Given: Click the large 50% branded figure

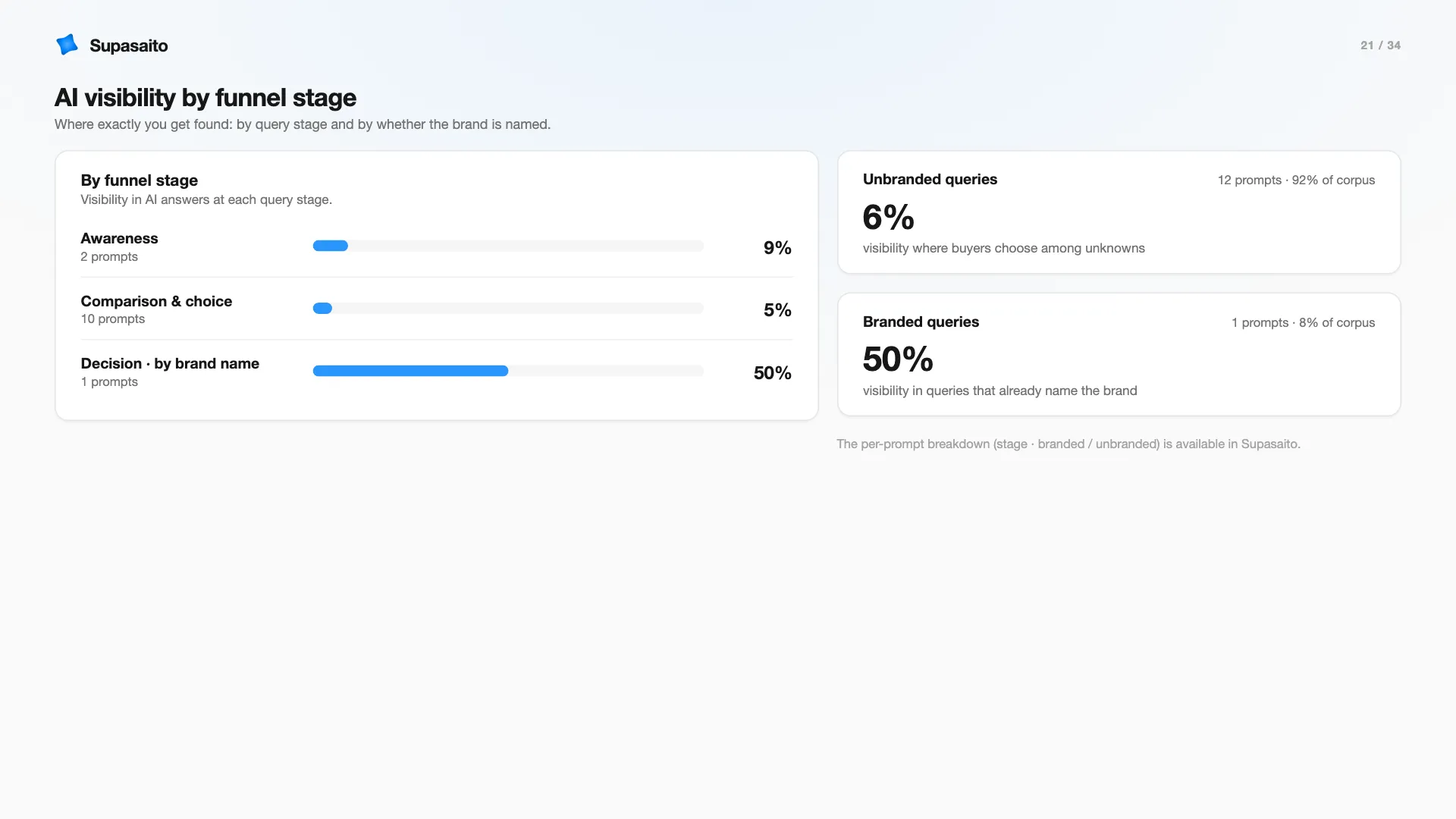Looking at the screenshot, I should (898, 359).
